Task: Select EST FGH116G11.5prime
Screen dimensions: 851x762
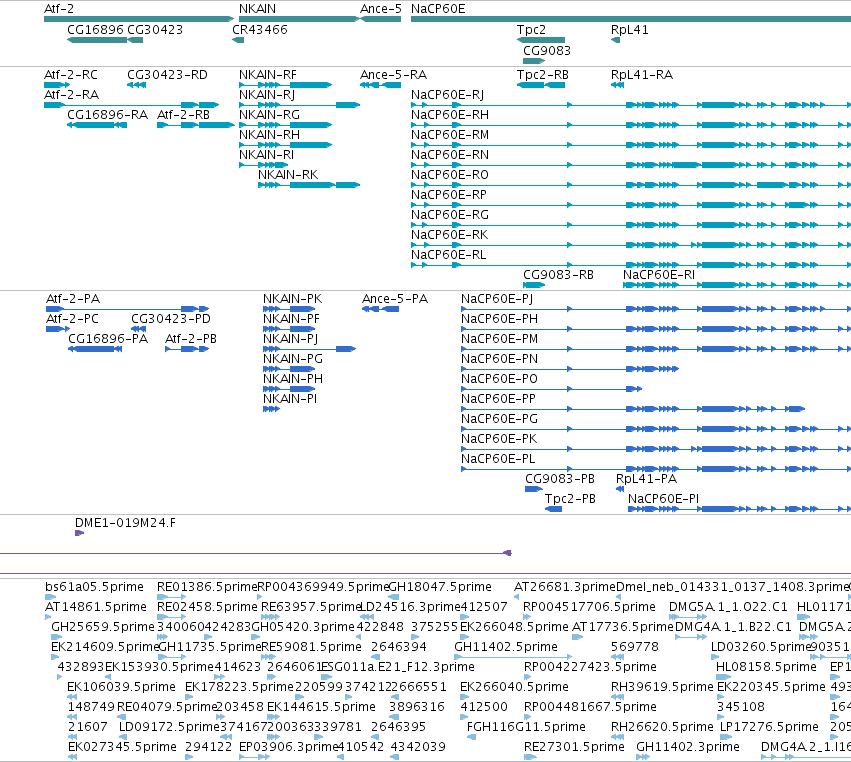Action: (526, 727)
